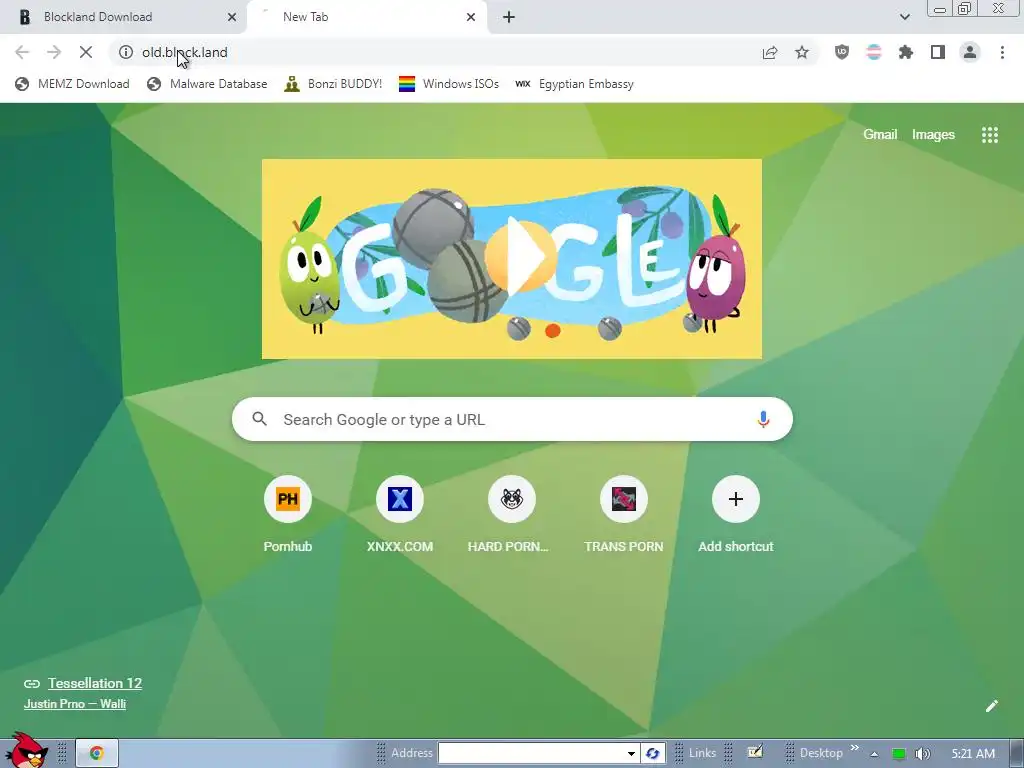
Task: Open Windows ISOs bookmark
Action: point(449,84)
